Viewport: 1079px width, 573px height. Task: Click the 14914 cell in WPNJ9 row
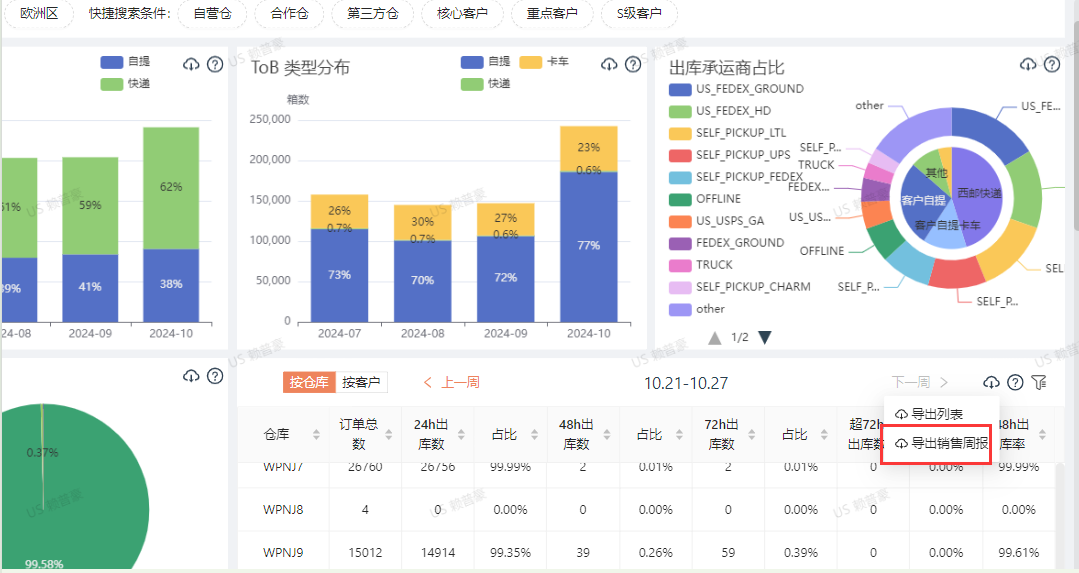coord(438,552)
